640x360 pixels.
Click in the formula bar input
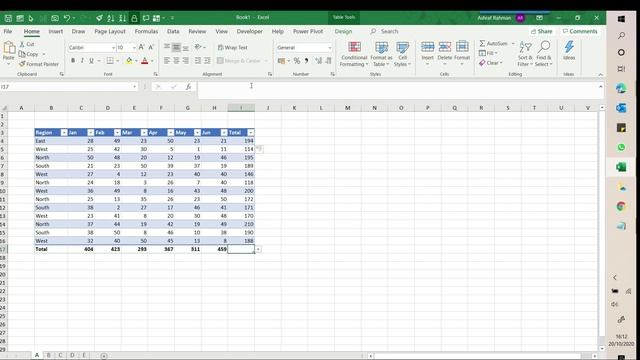point(398,90)
